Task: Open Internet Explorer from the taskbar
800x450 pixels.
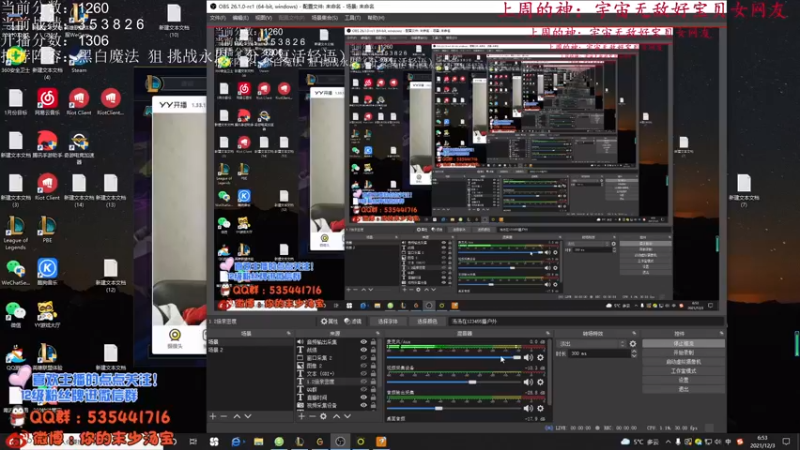Action: pyautogui.click(x=236, y=441)
